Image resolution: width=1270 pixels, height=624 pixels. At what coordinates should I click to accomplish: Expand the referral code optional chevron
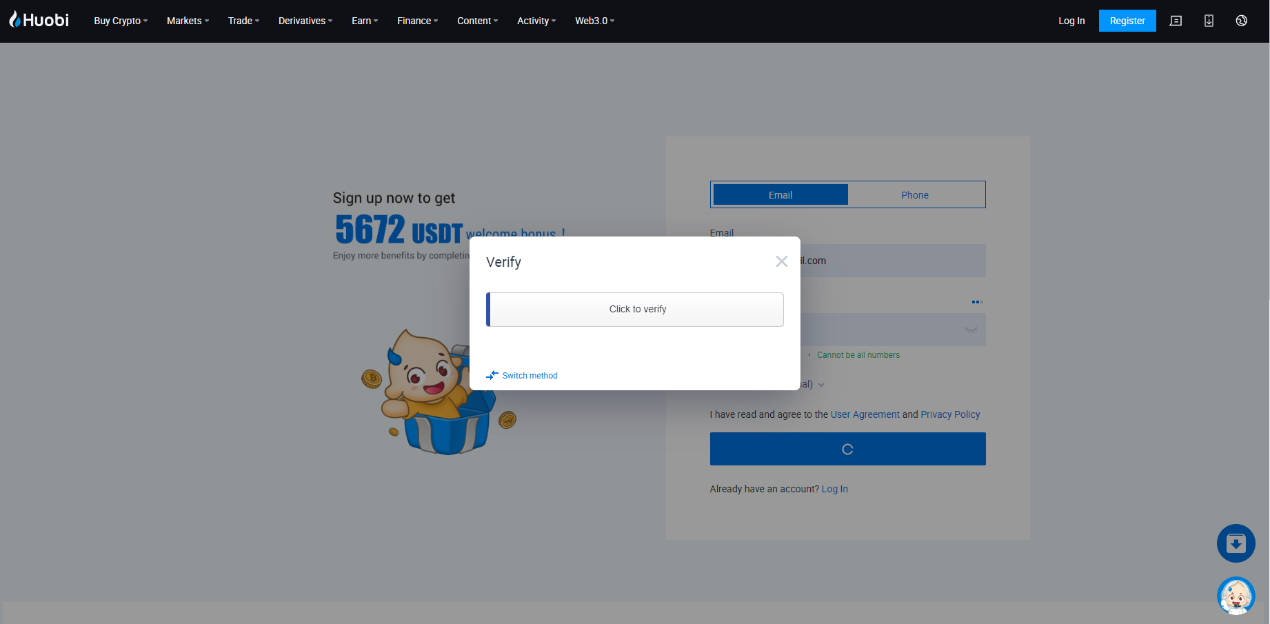[821, 384]
